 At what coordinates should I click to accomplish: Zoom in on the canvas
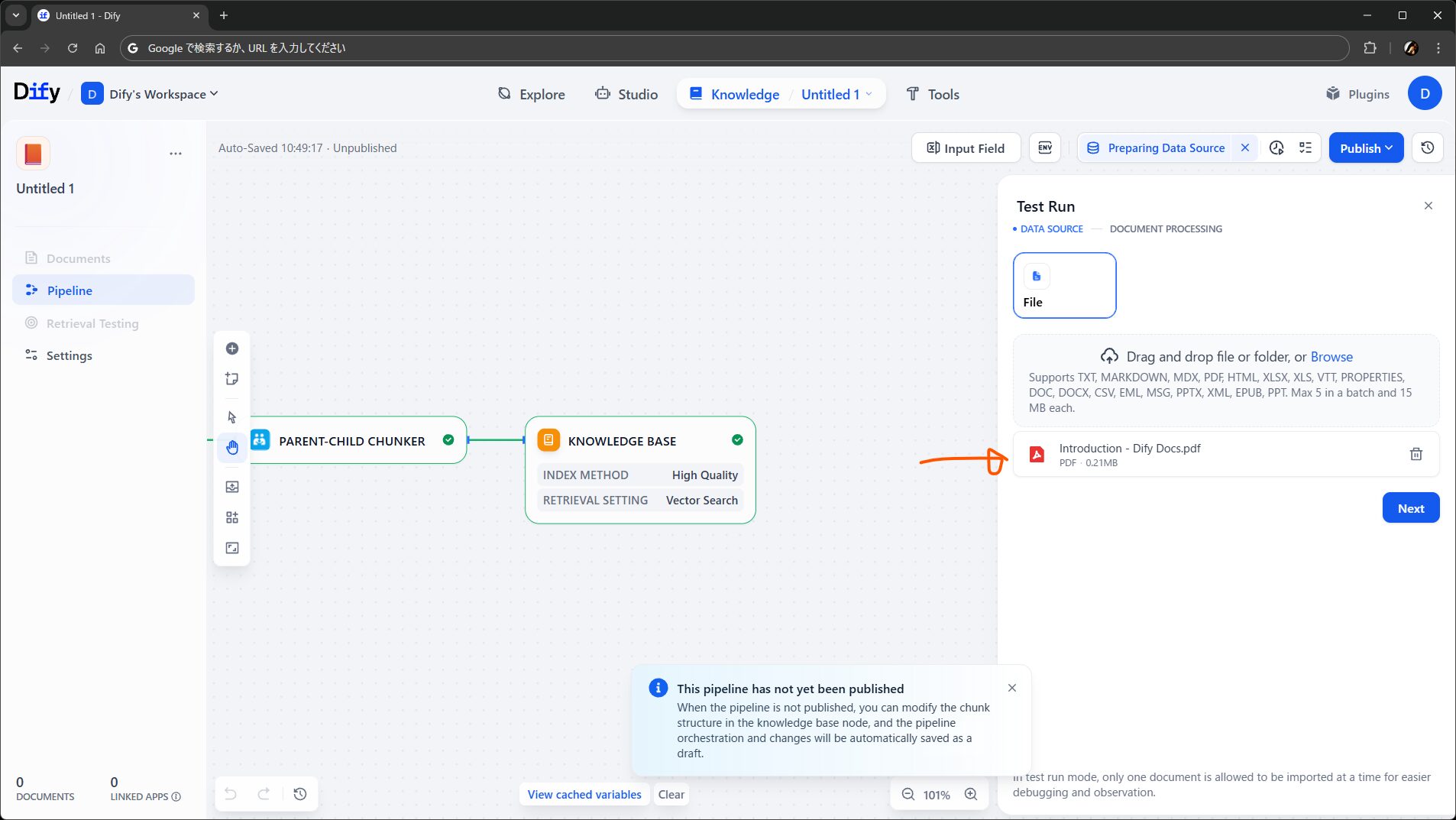(x=970, y=794)
